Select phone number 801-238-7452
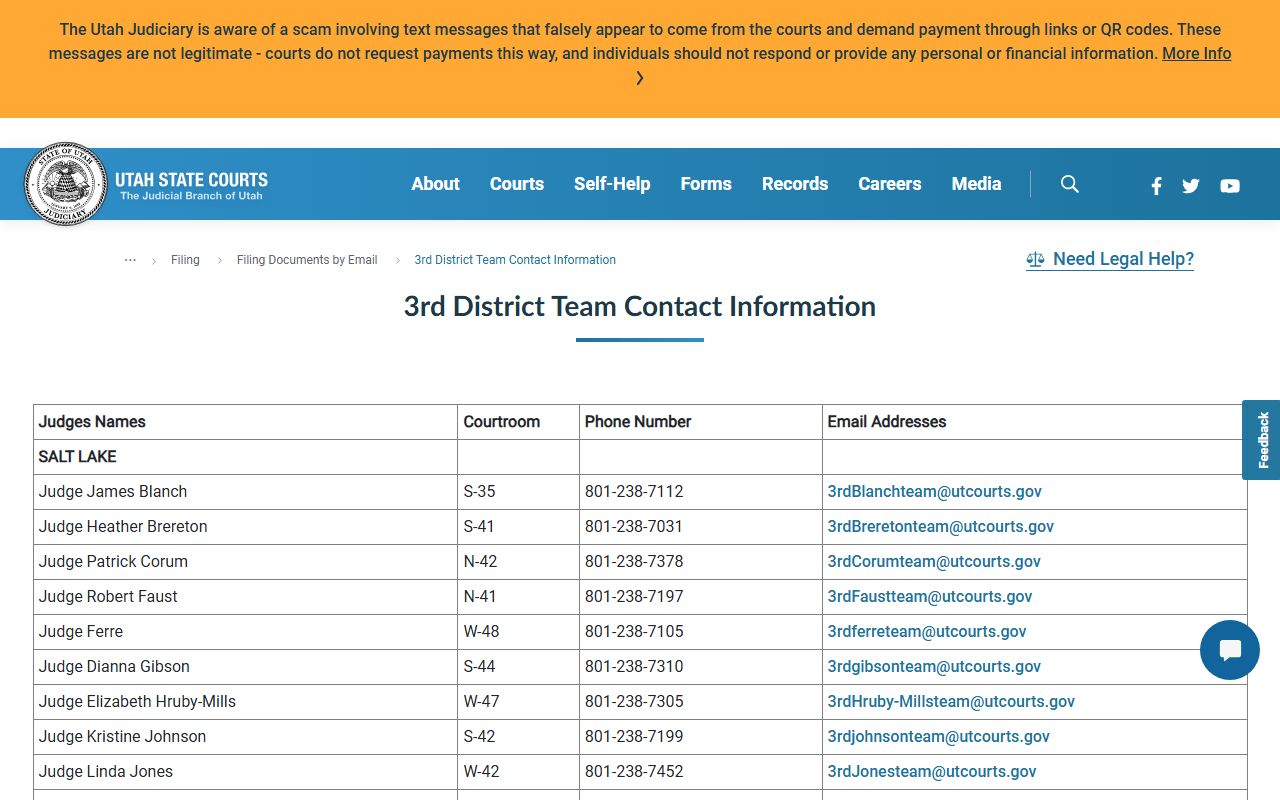 (701, 772)
